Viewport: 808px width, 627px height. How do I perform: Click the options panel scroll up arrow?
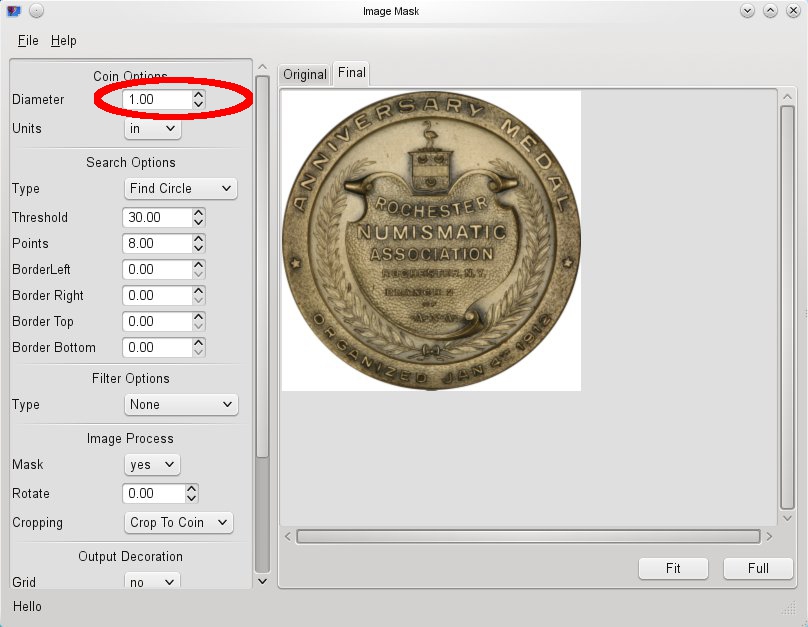(x=262, y=67)
